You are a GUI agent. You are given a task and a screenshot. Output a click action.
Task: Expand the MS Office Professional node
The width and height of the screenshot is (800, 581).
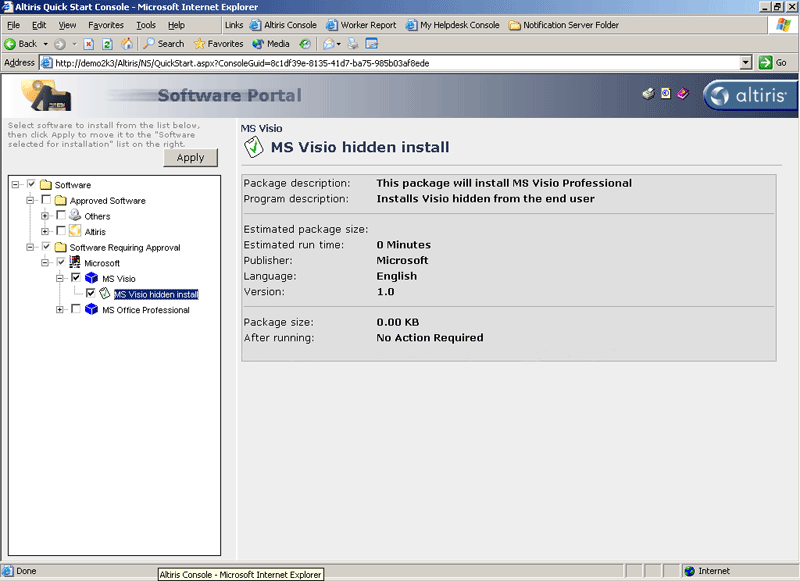61,310
